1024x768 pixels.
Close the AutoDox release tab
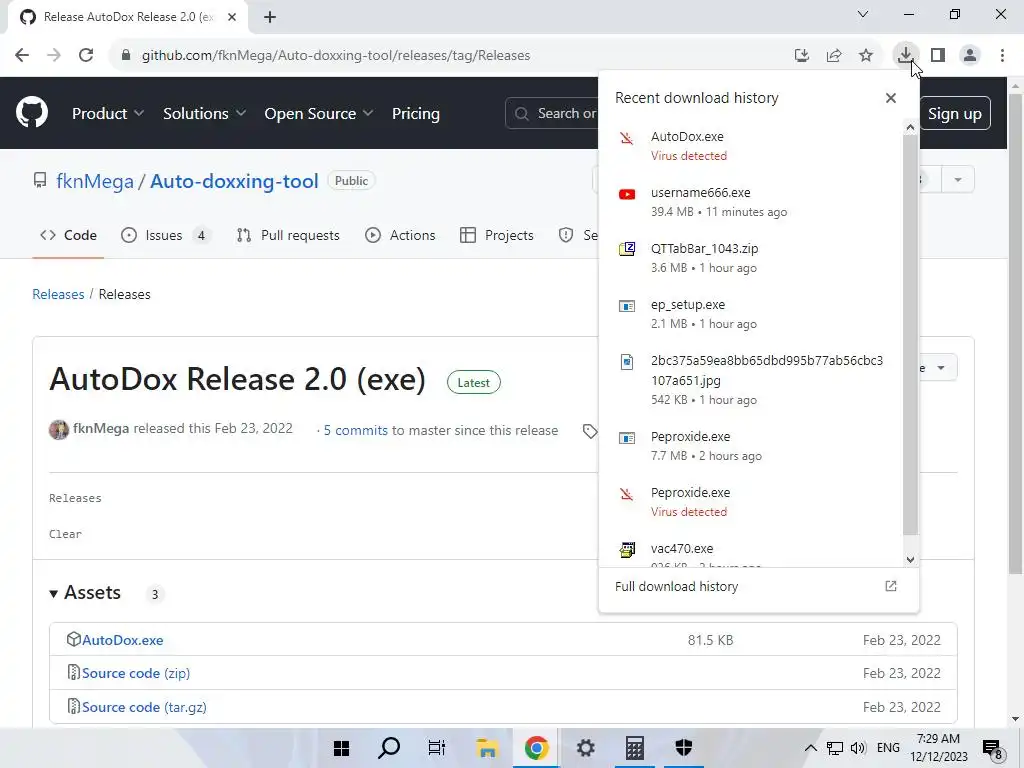point(232,17)
